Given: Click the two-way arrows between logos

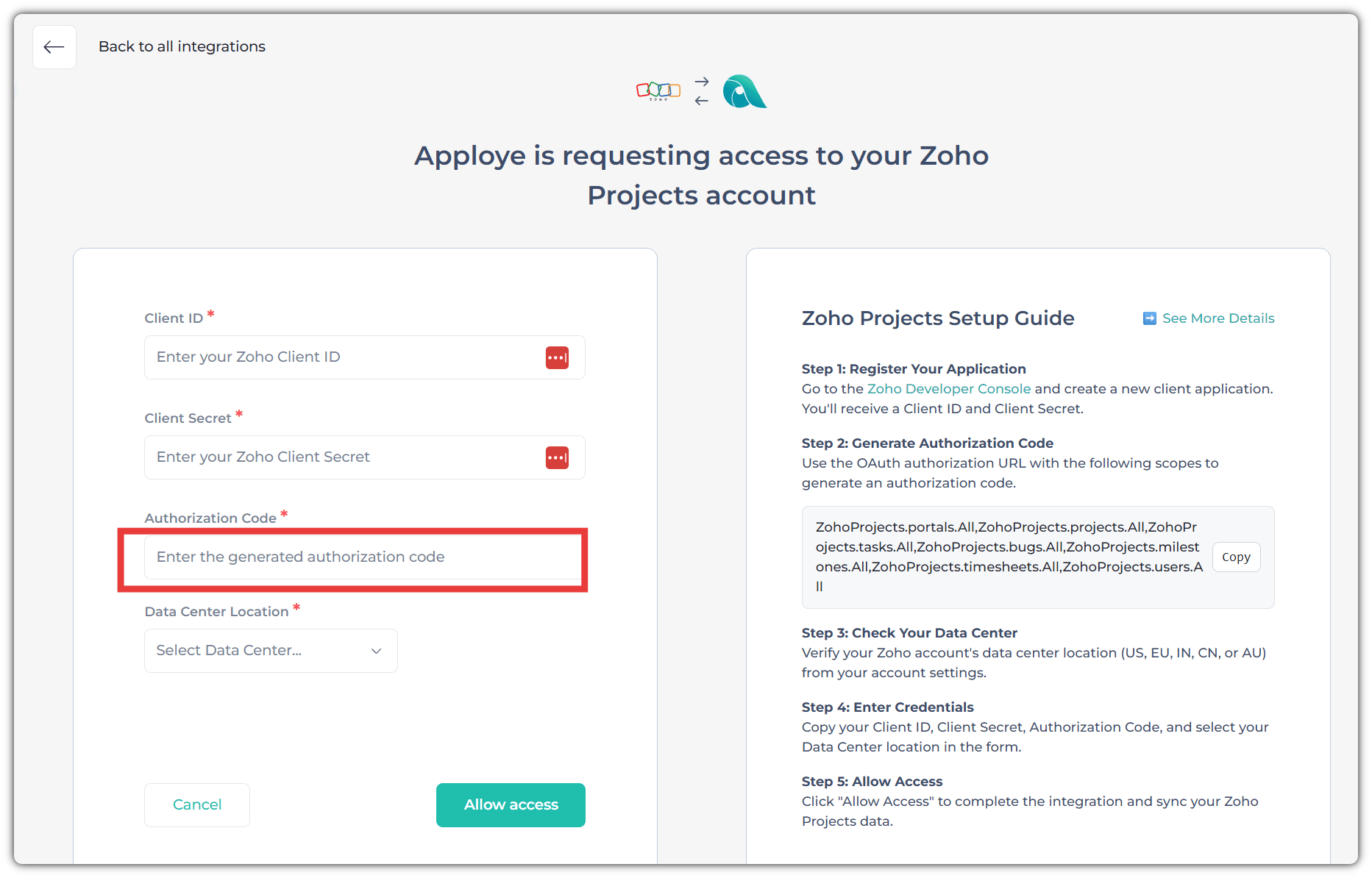Looking at the screenshot, I should click(x=702, y=91).
